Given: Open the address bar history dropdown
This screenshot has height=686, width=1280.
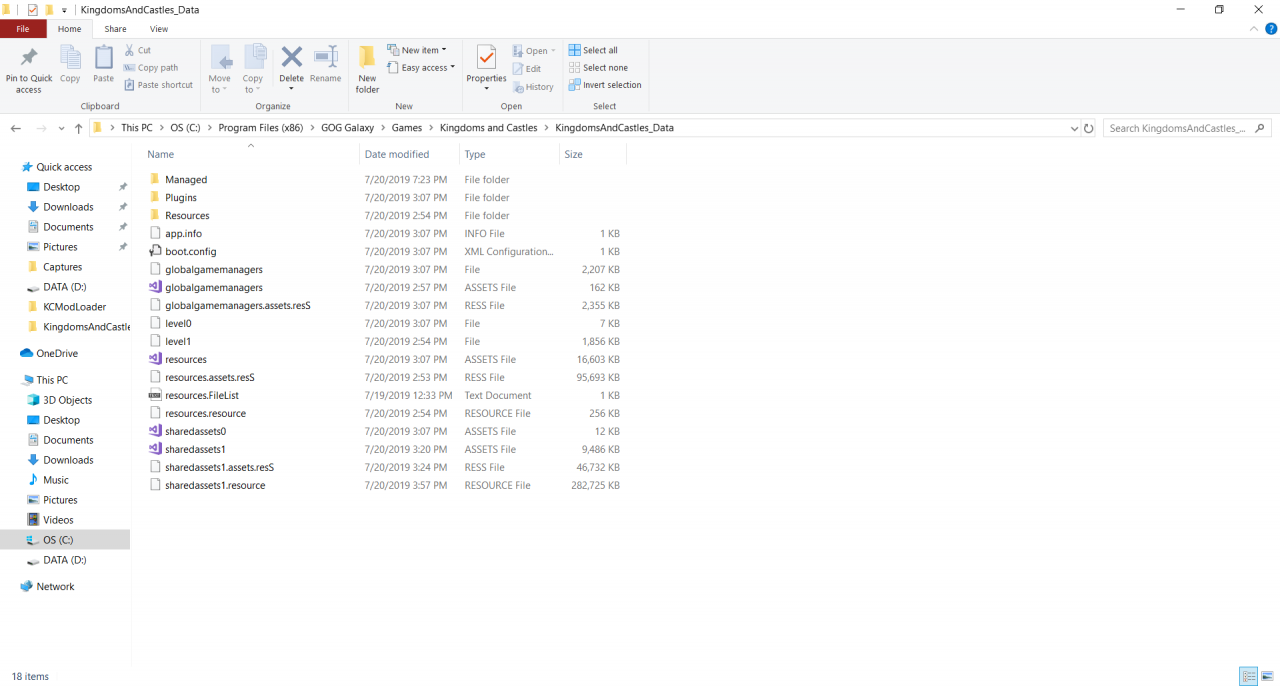Looking at the screenshot, I should click(x=1075, y=128).
